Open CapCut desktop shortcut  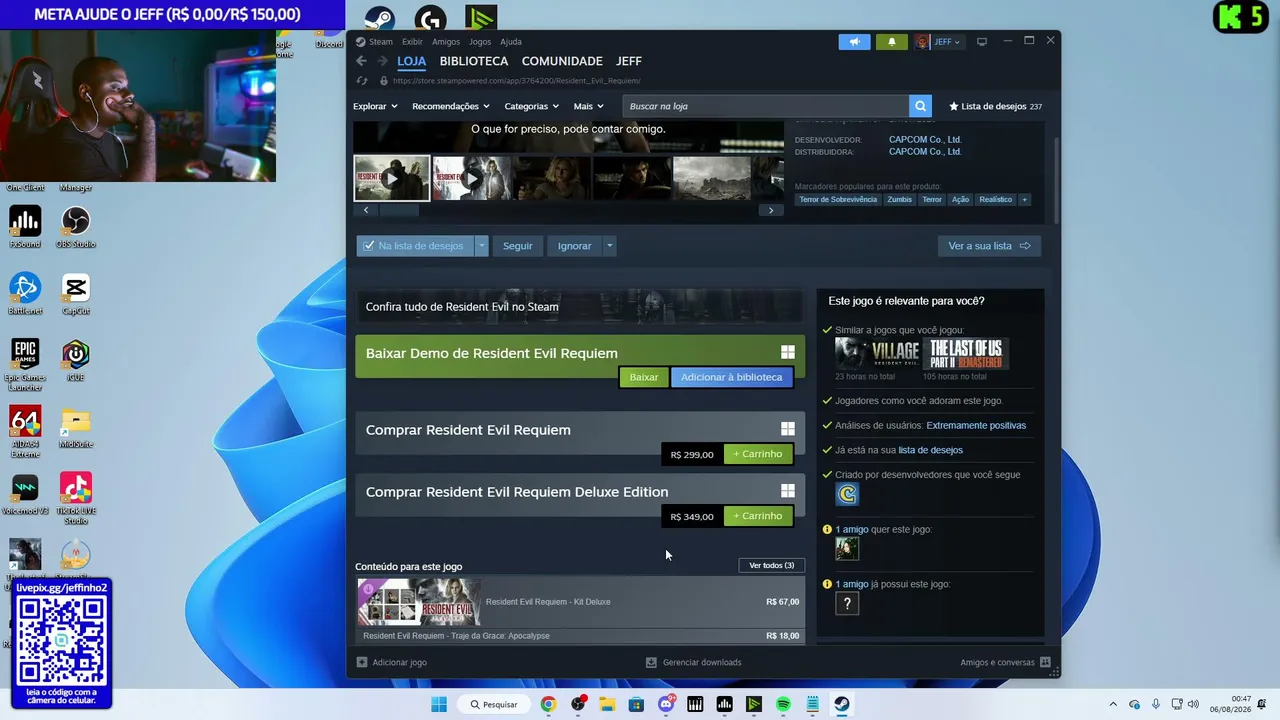coord(76,294)
